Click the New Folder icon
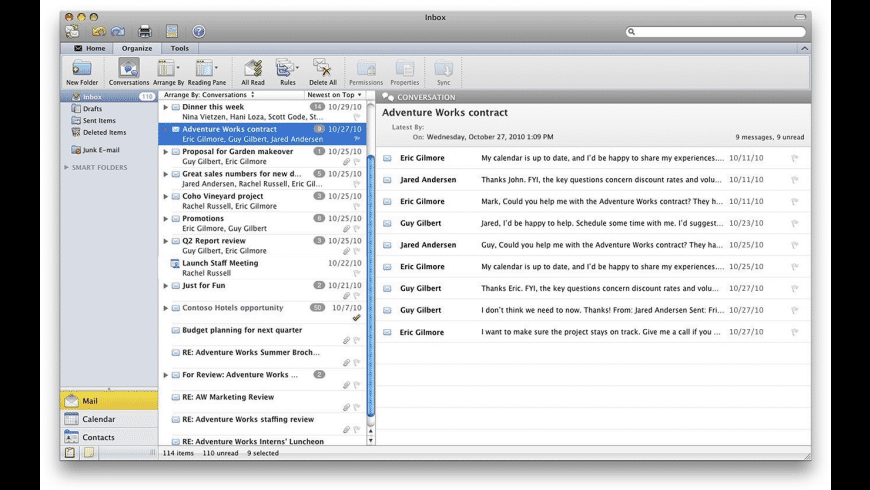This screenshot has height=490, width=870. [82, 69]
